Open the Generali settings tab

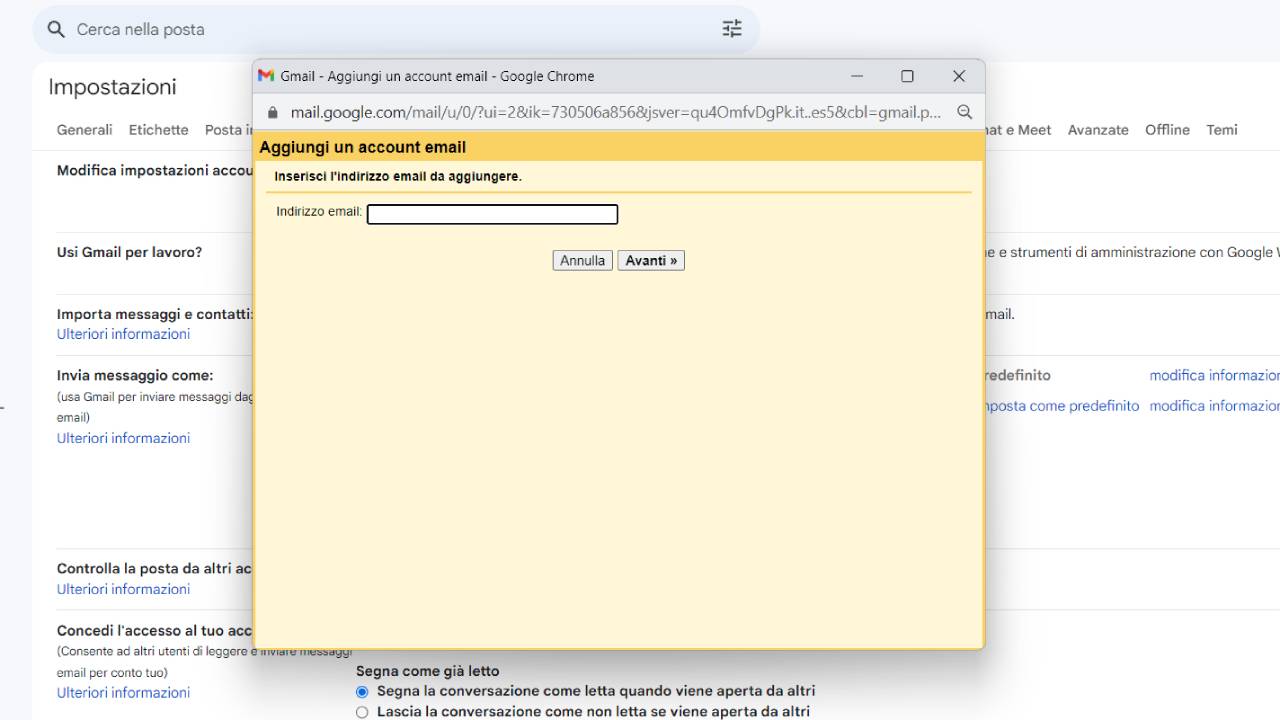pos(84,129)
